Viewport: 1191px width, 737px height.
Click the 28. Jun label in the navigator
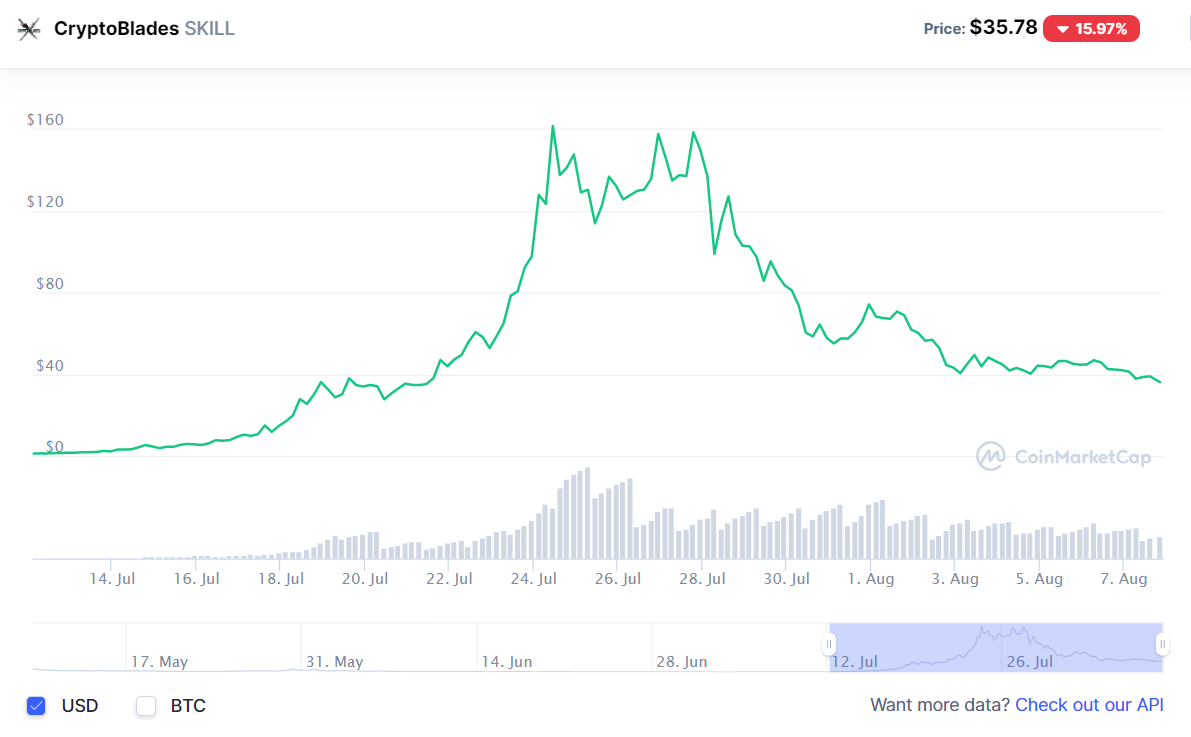coord(682,662)
